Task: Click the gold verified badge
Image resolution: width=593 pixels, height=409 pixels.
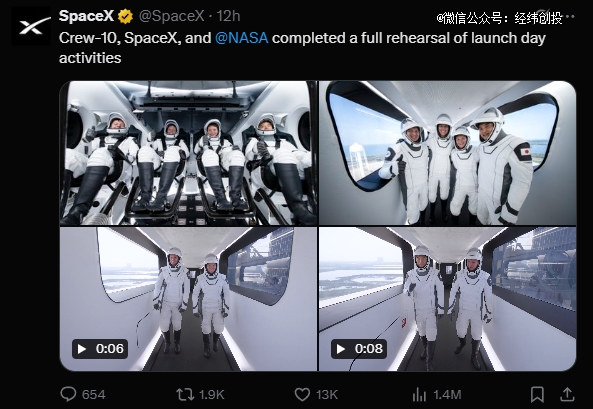Action: 126,16
